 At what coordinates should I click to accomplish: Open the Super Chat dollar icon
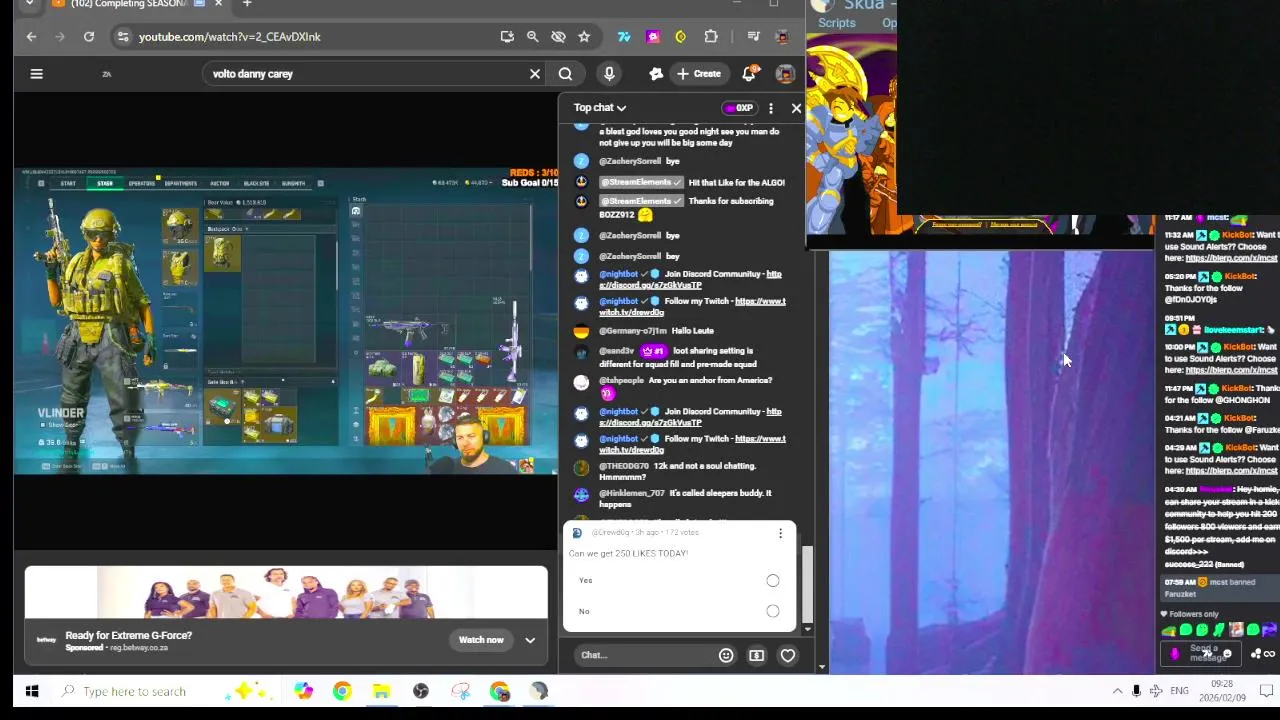[756, 656]
